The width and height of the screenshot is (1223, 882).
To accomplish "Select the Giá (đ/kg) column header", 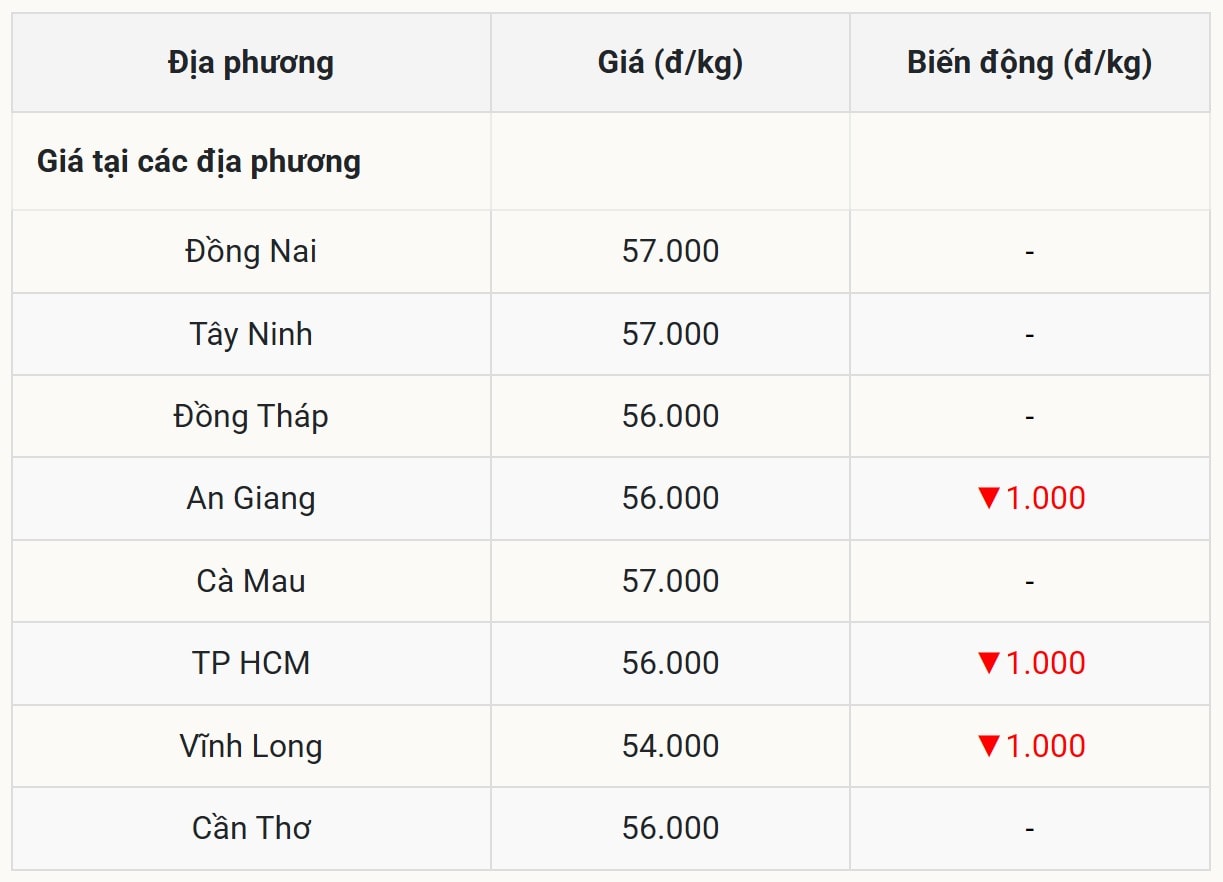I will click(670, 63).
